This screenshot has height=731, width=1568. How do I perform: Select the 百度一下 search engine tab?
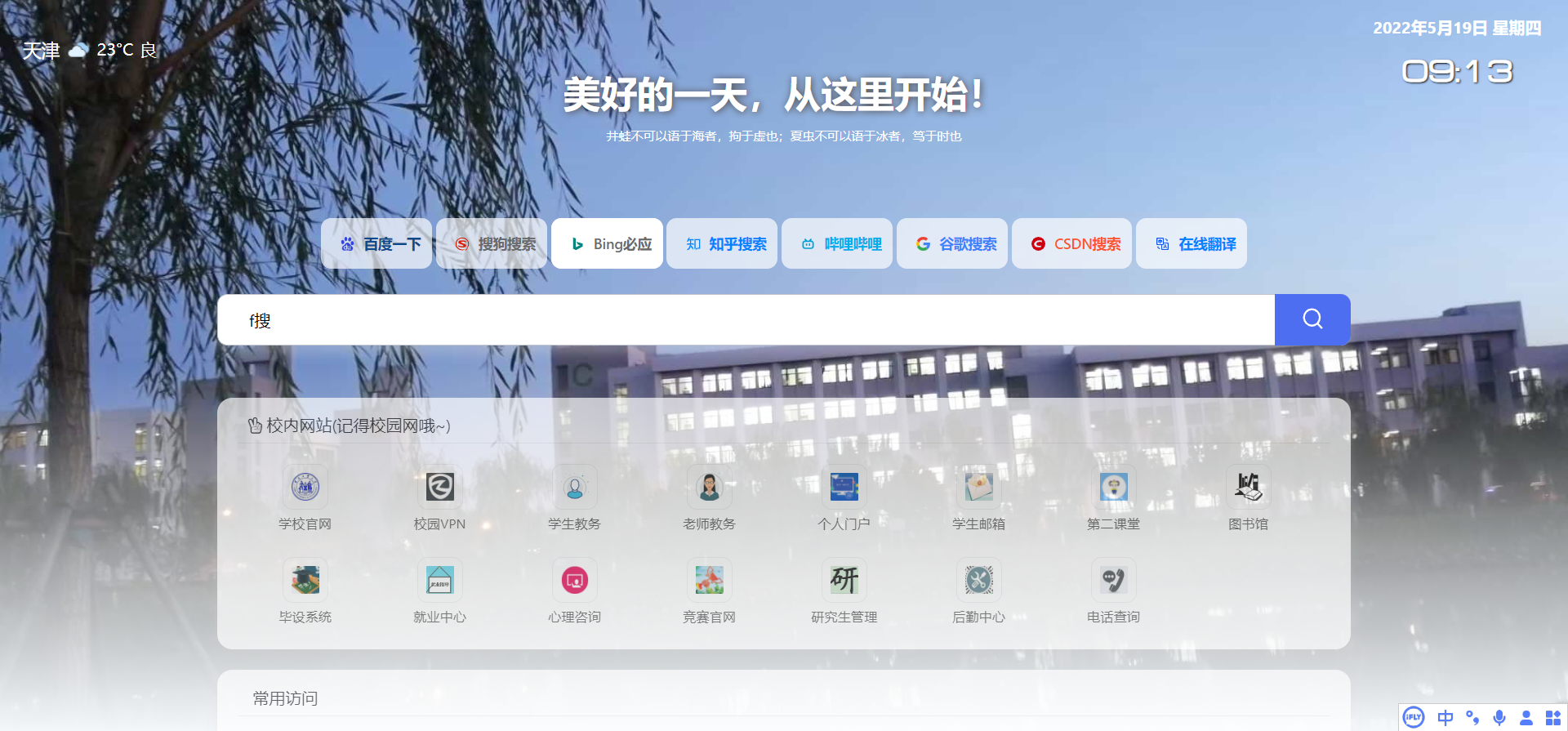pyautogui.click(x=376, y=243)
